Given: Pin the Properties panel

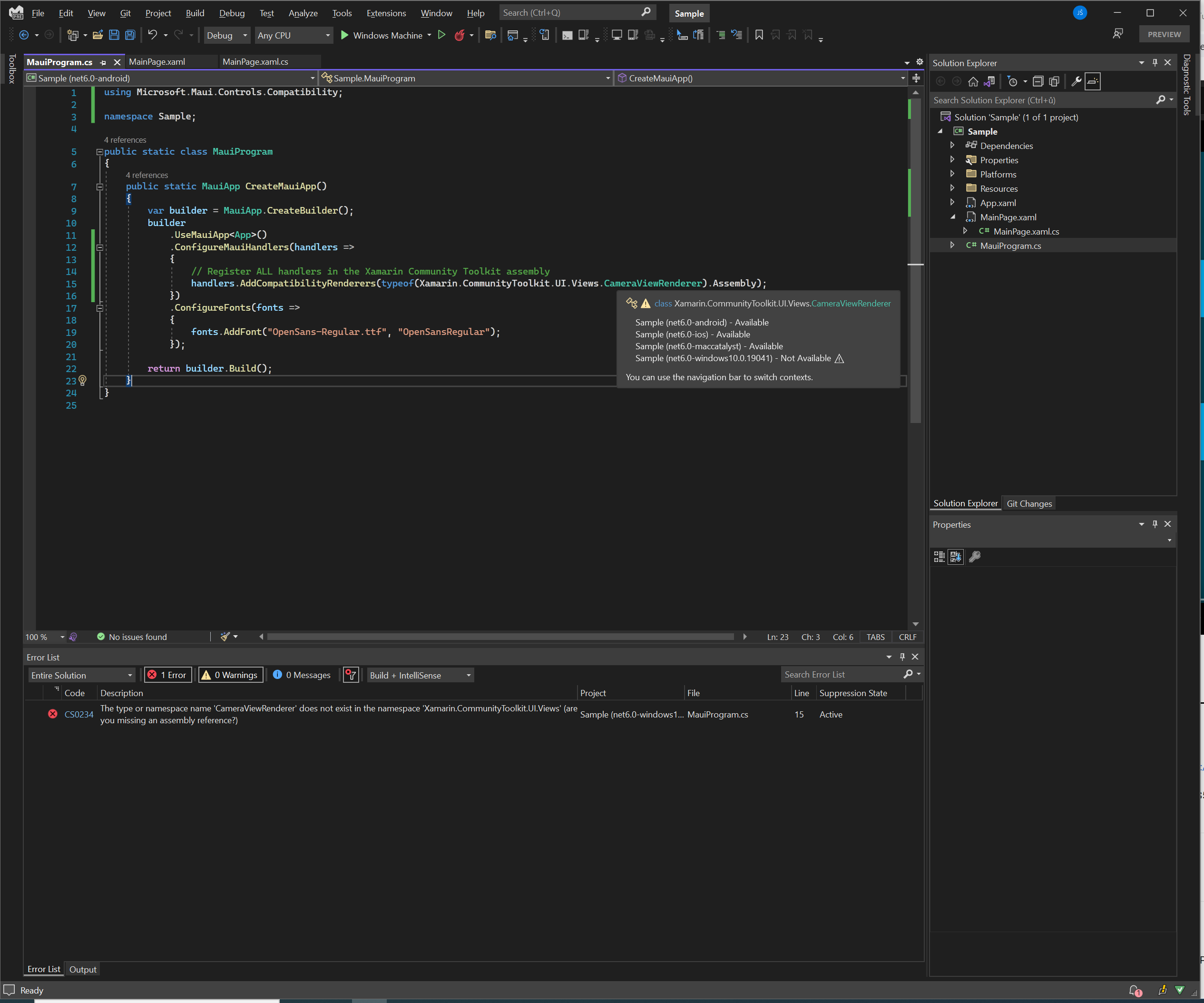Looking at the screenshot, I should click(1155, 524).
